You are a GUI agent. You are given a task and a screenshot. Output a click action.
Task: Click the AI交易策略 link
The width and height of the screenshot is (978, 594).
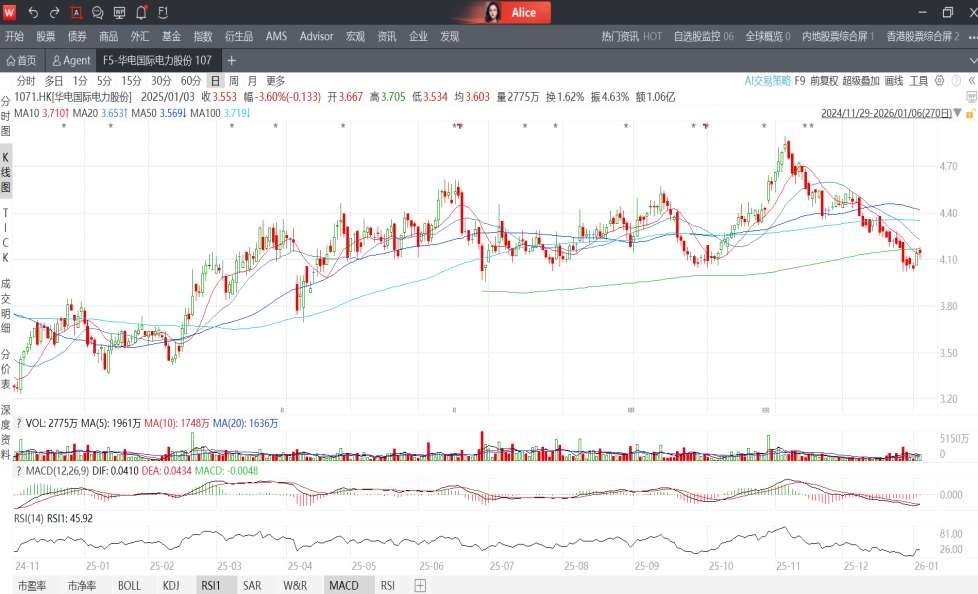(767, 81)
